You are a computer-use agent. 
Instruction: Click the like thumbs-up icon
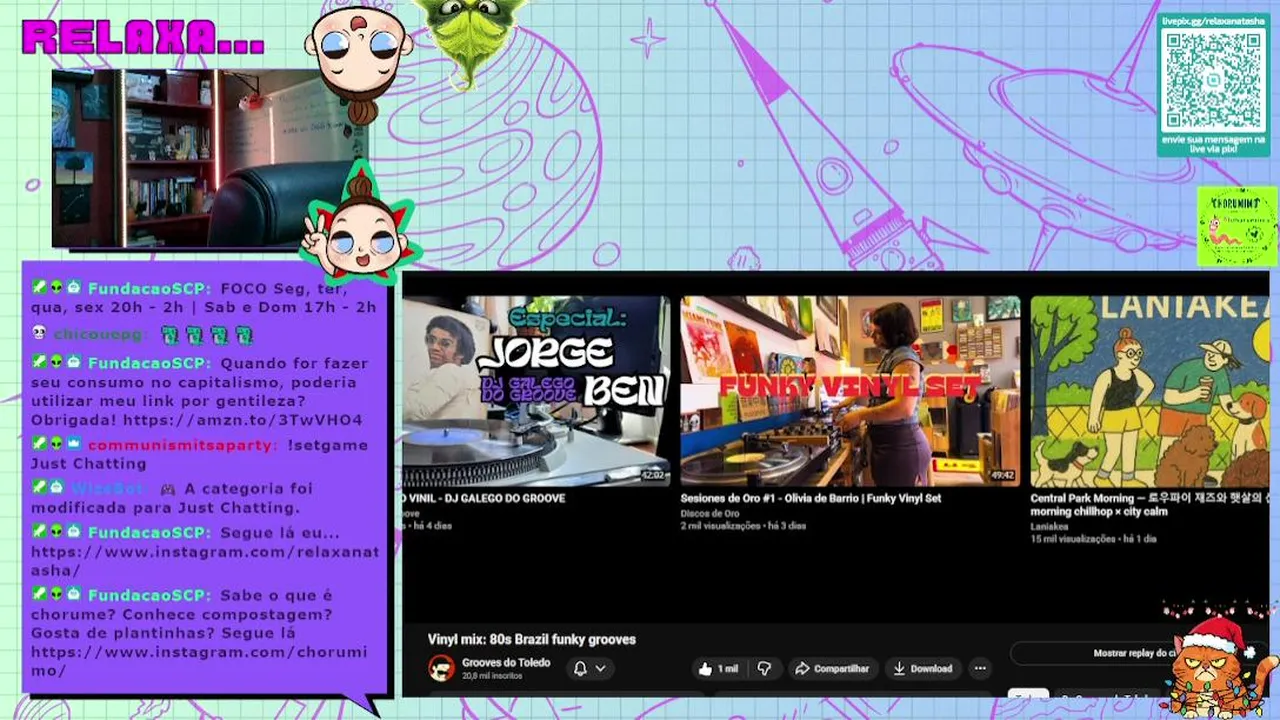pos(705,669)
